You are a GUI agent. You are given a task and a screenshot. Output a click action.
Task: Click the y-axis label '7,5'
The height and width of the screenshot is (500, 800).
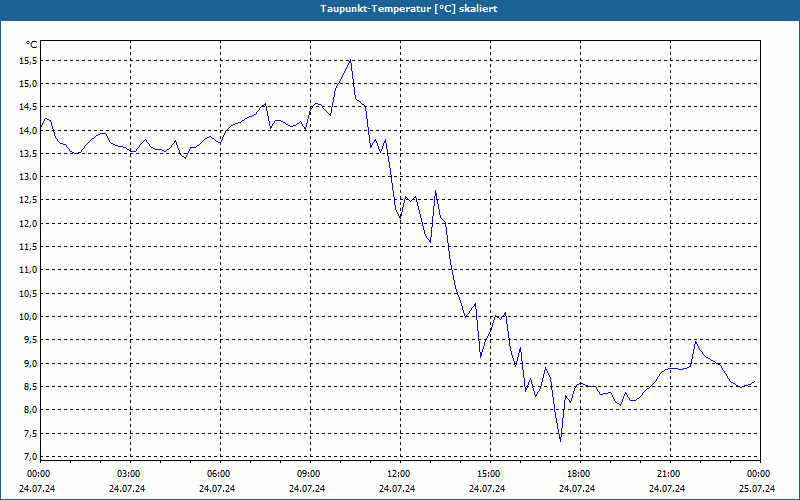[x=31, y=434]
